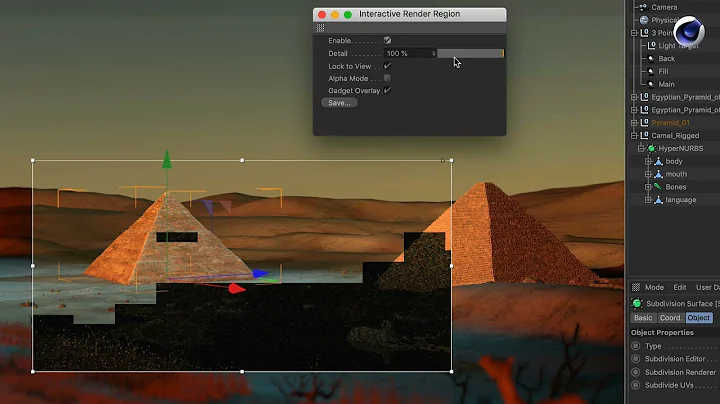The height and width of the screenshot is (404, 720).
Task: Click the animation dot next to Subdivision Renderer
Action: tap(636, 372)
